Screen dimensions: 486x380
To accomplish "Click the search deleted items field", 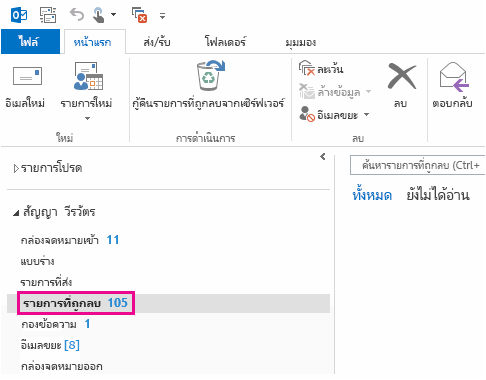I will (417, 165).
